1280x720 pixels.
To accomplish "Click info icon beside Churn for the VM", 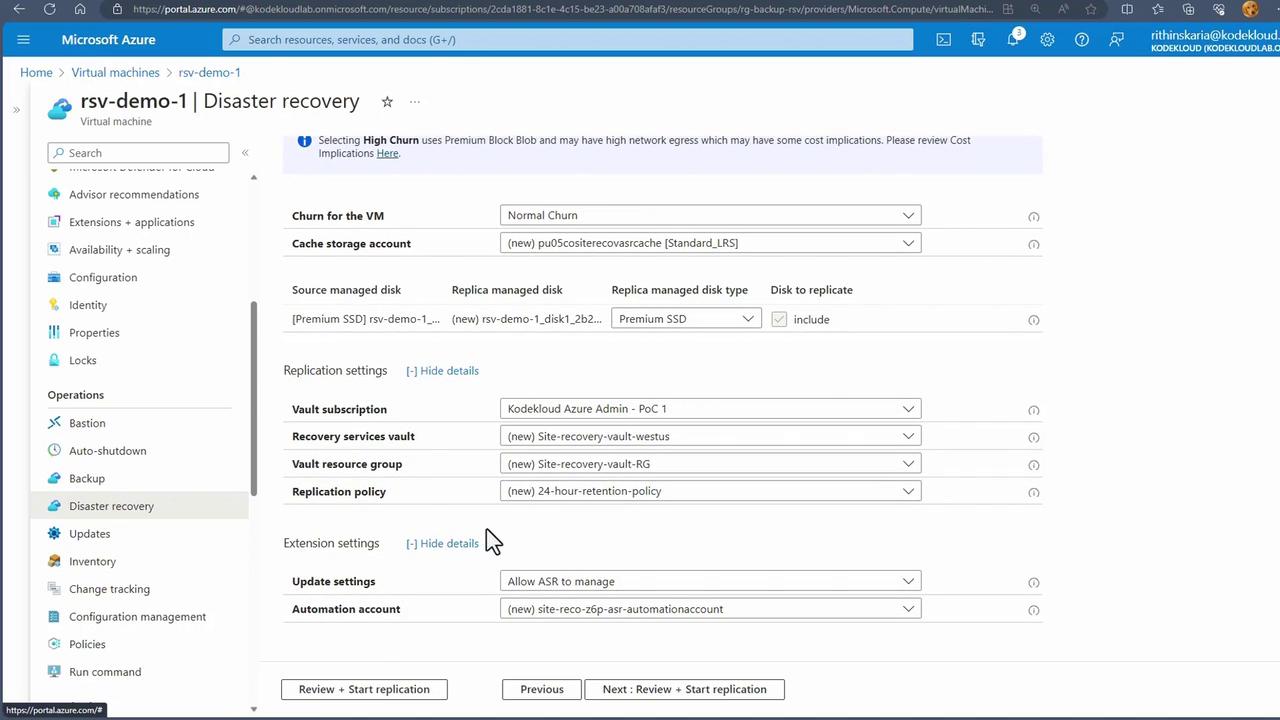I will click(1033, 217).
